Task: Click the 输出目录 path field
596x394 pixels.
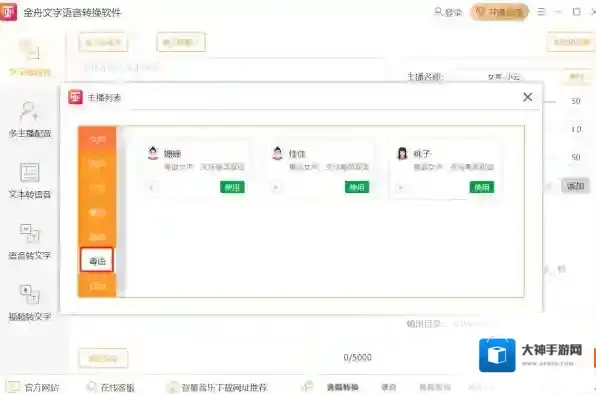Action: pos(476,324)
